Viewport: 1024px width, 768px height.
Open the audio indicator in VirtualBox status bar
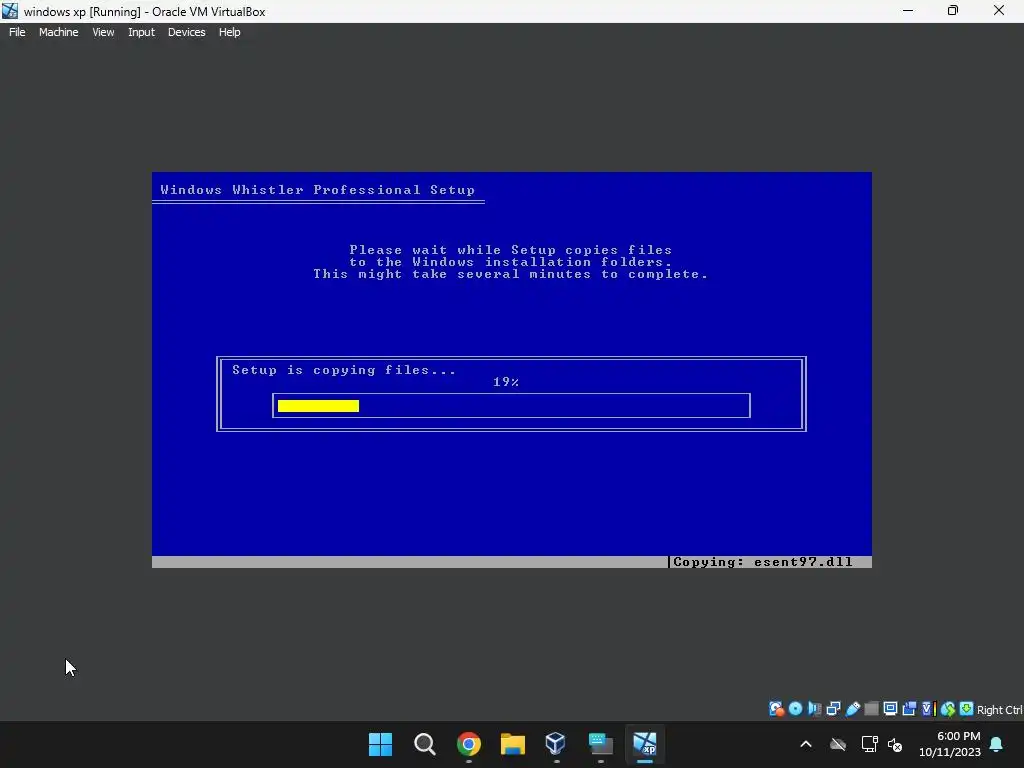pyautogui.click(x=814, y=709)
